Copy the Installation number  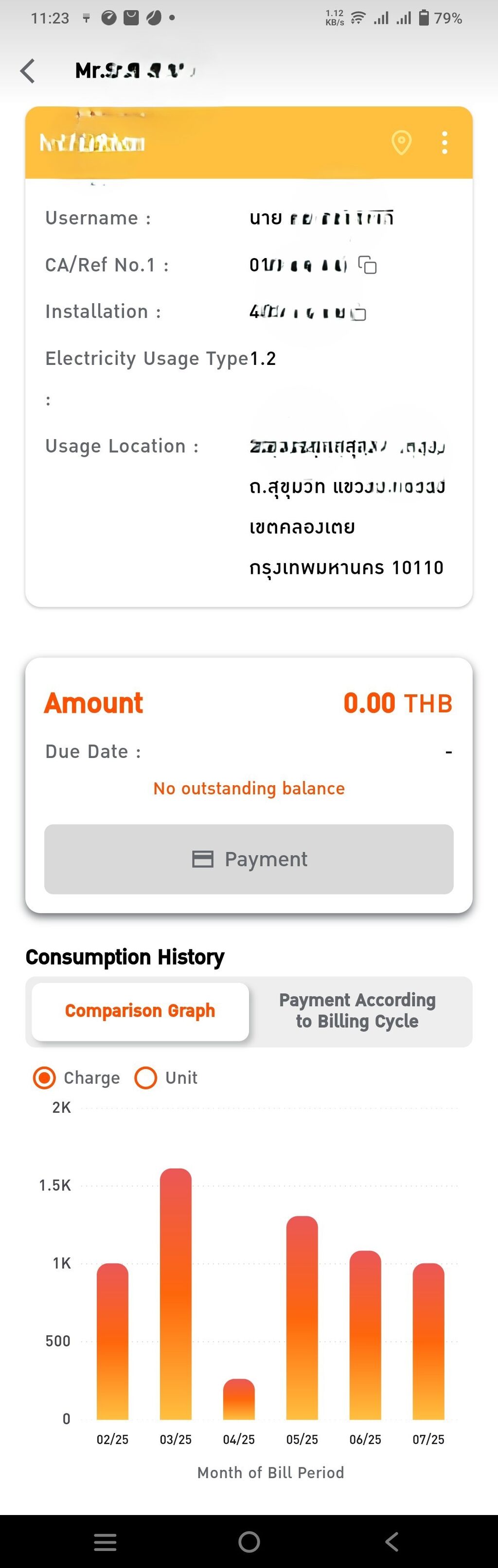(x=359, y=313)
